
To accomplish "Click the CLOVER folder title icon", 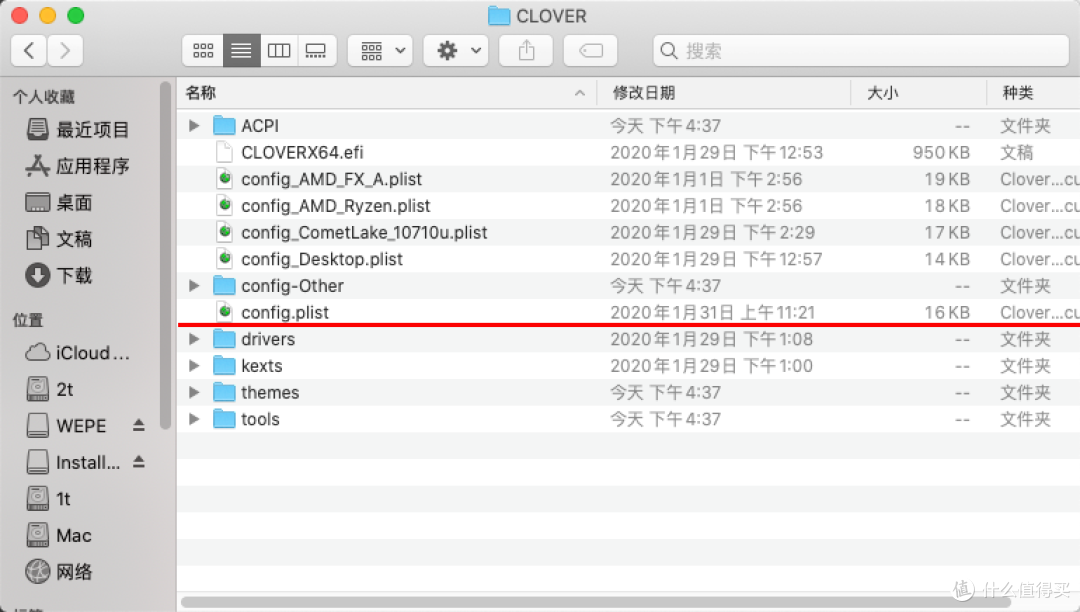I will coord(499,16).
